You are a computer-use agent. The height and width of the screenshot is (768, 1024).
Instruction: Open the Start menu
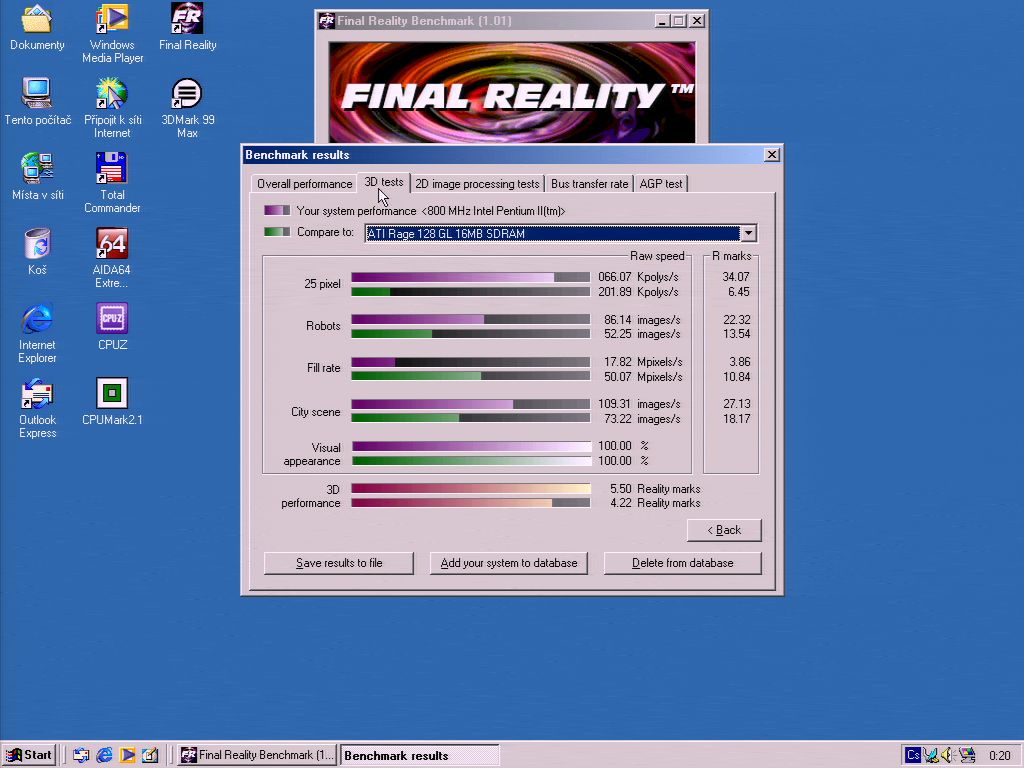click(x=29, y=755)
